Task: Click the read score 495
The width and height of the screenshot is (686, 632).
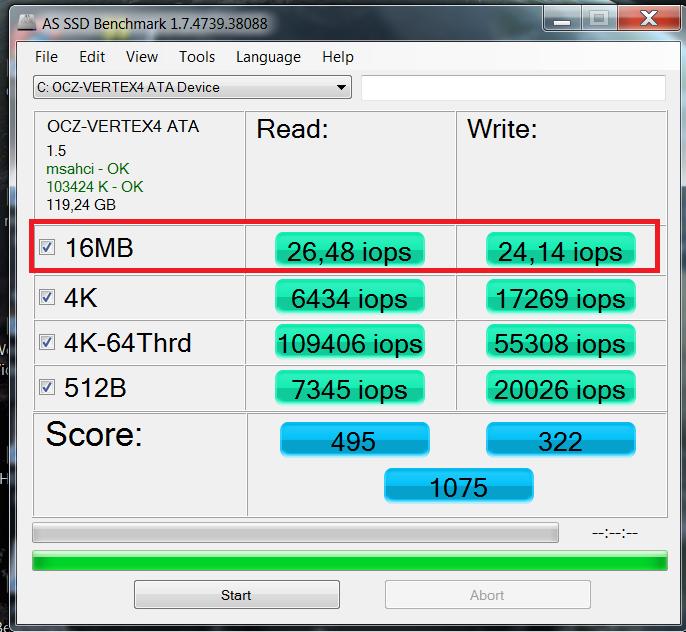Action: pyautogui.click(x=354, y=440)
